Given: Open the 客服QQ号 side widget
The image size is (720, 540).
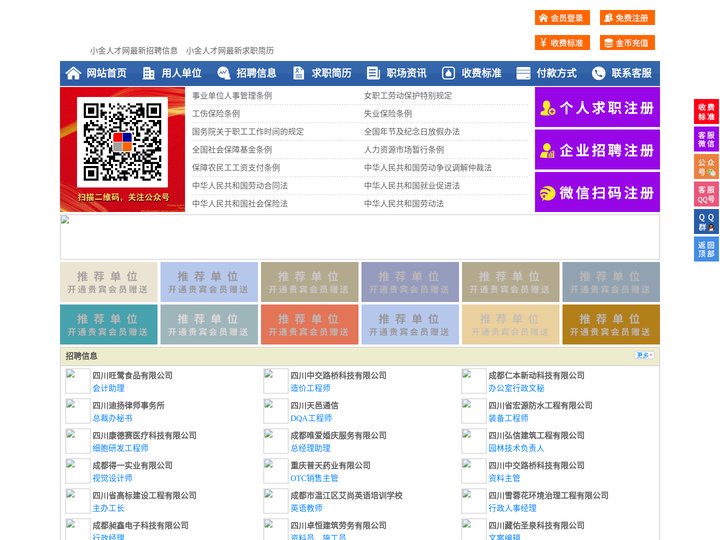Looking at the screenshot, I should [706, 194].
